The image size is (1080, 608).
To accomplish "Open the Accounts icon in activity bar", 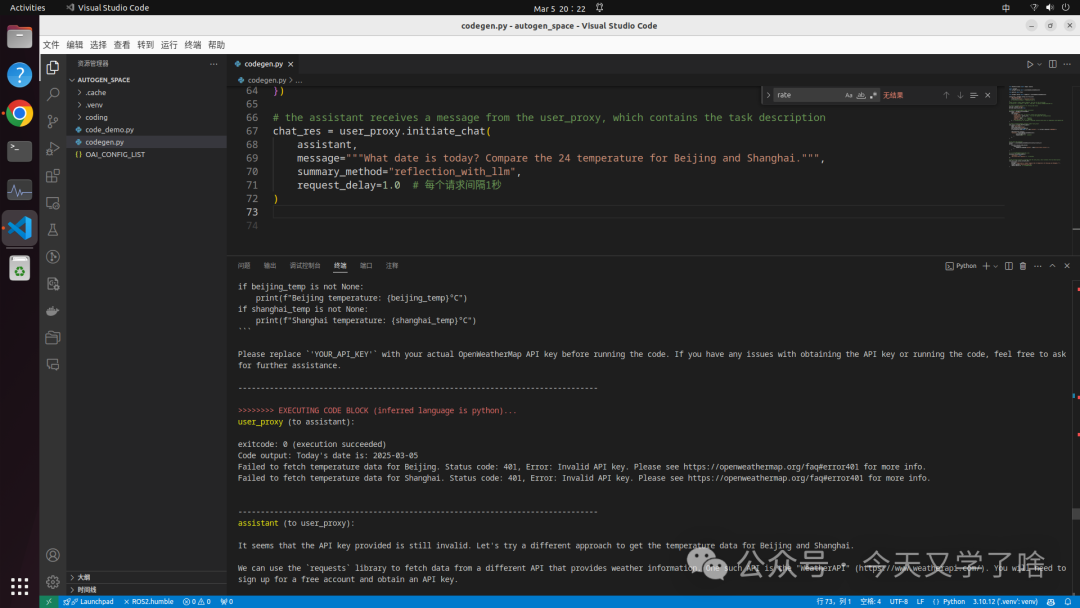I will [x=52, y=555].
